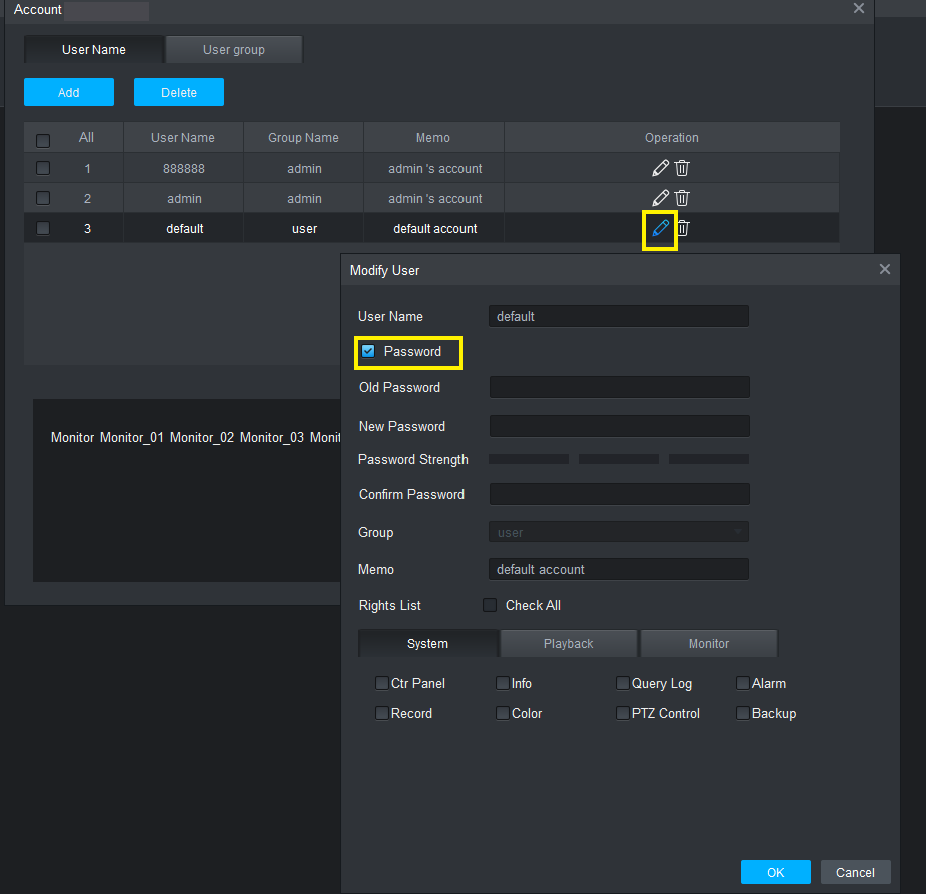Select the 'default account' memo cell
Viewport: 926px width, 894px height.
click(435, 229)
